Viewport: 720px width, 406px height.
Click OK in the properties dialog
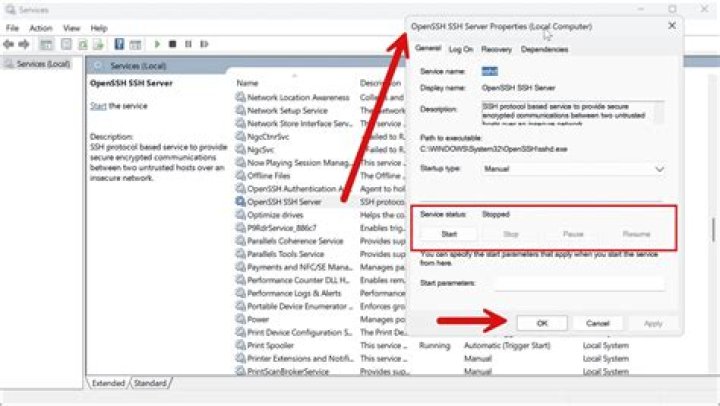(542, 323)
